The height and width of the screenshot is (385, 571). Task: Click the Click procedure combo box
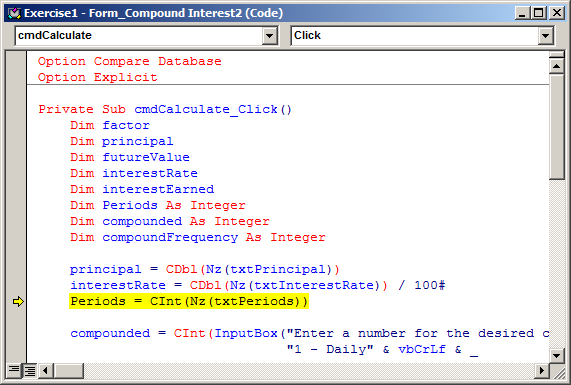click(x=422, y=36)
